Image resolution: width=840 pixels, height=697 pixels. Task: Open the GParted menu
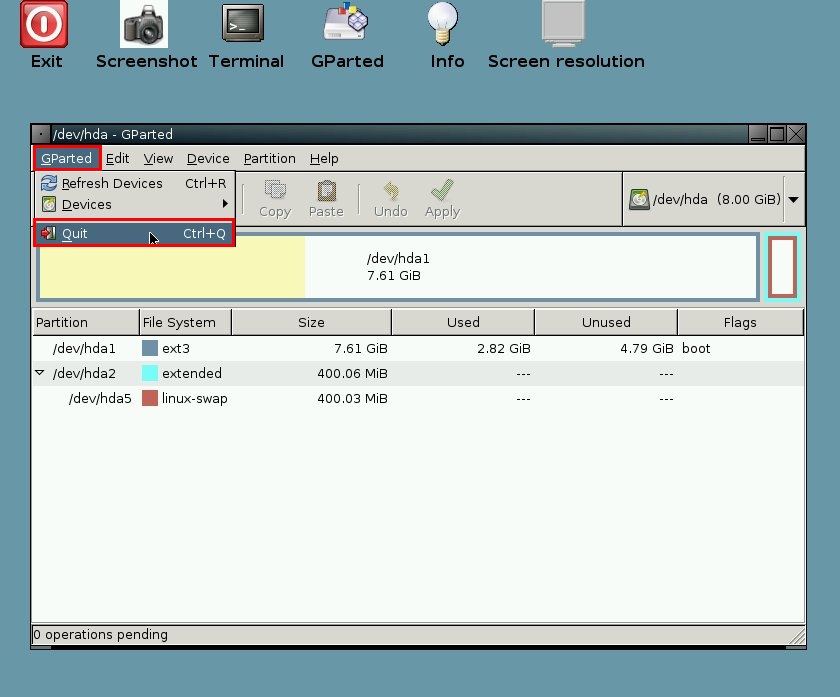point(66,159)
